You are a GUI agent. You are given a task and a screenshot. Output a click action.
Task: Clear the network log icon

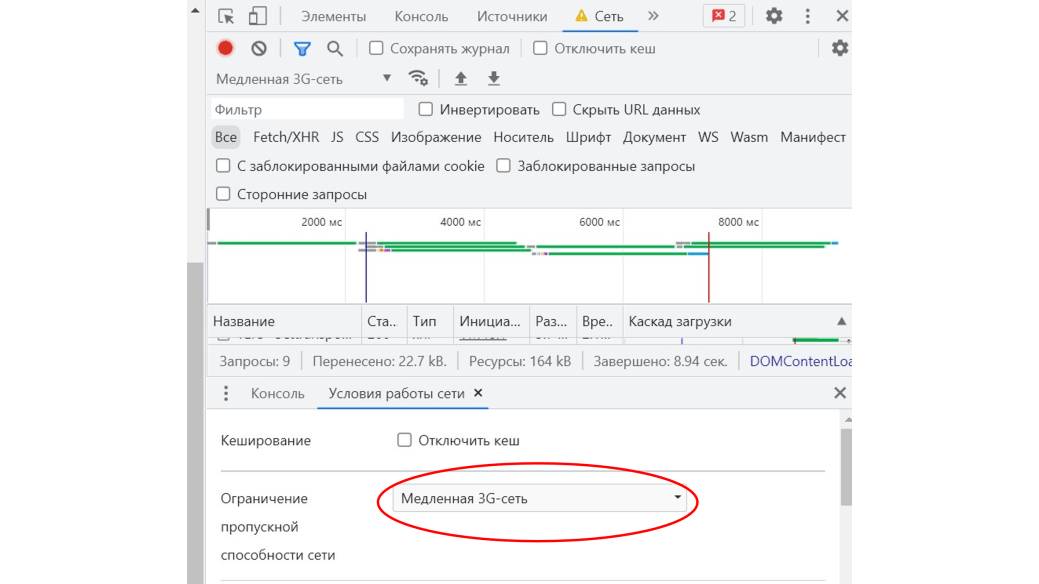pos(259,48)
